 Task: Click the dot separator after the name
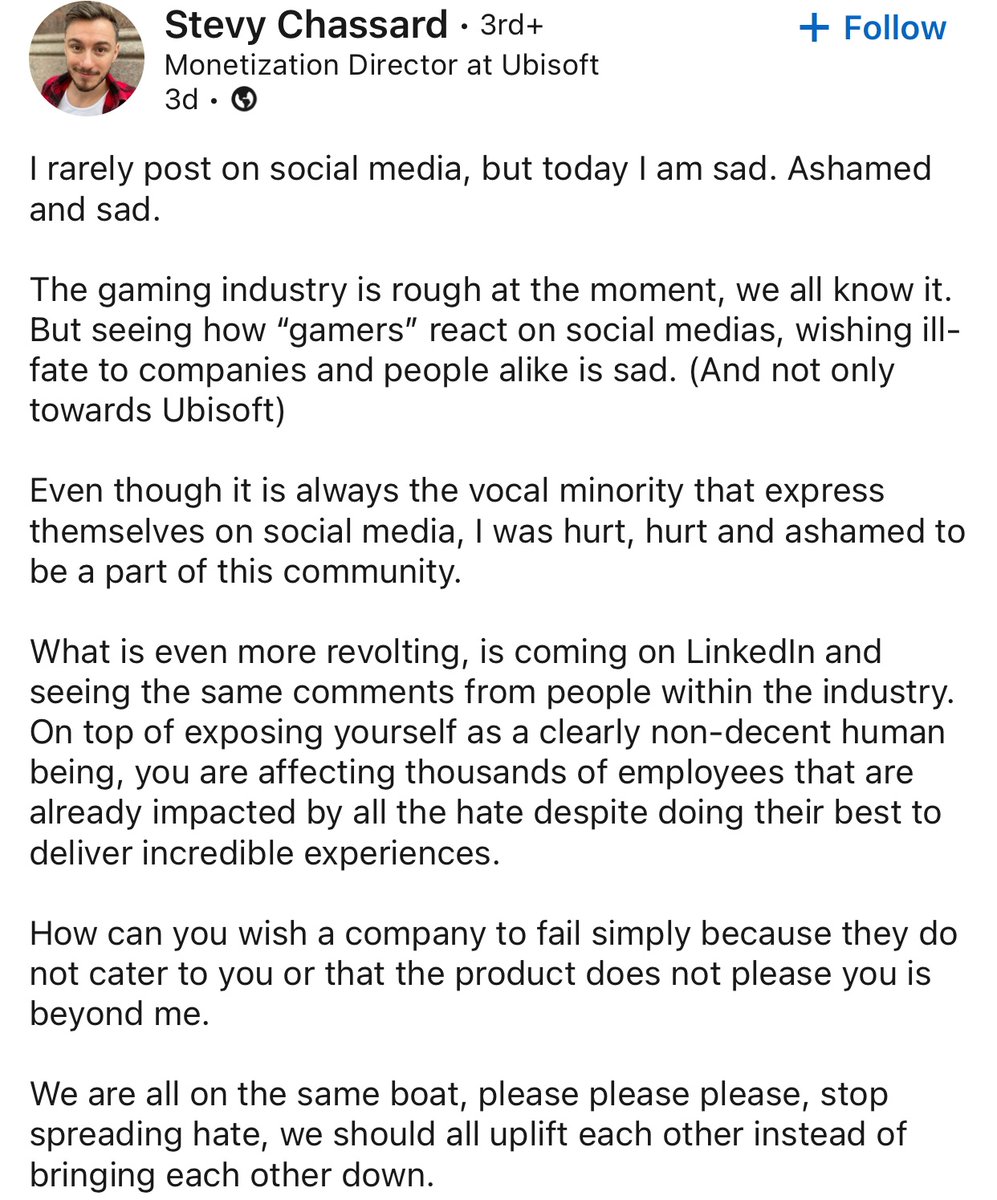pyautogui.click(x=465, y=27)
